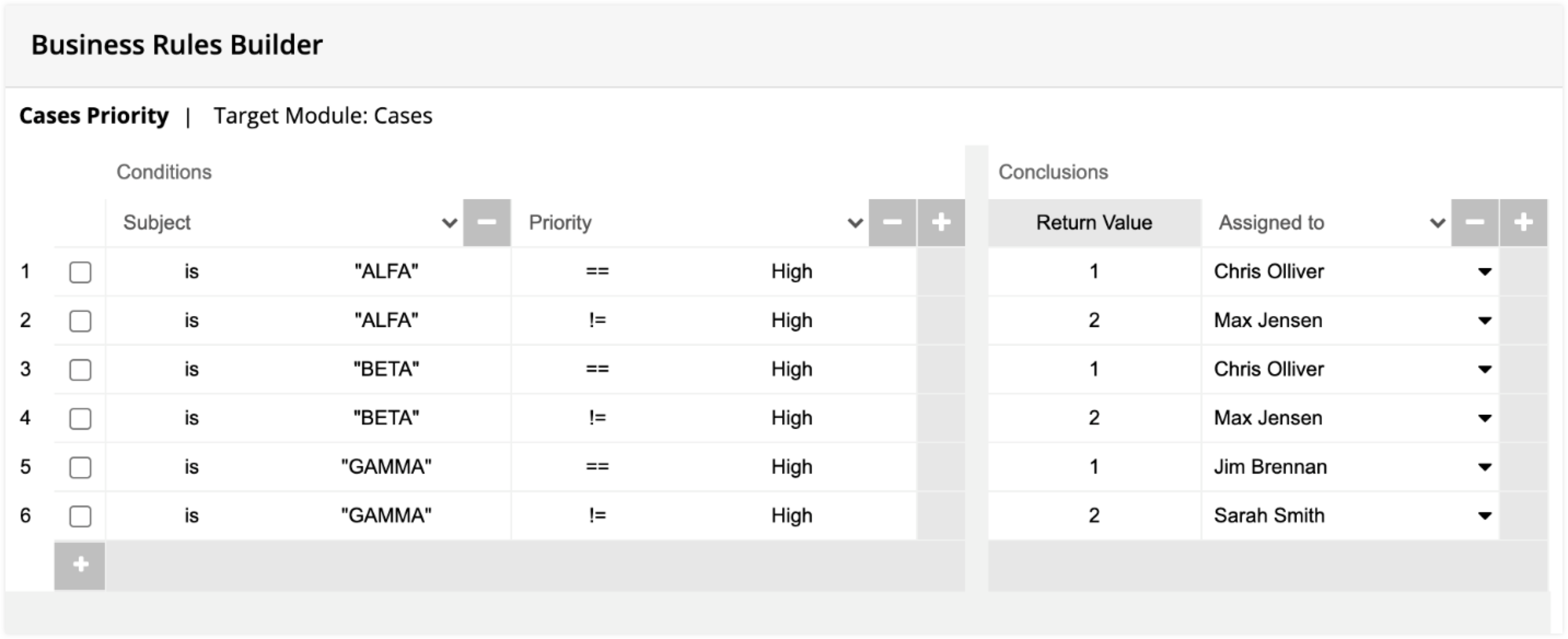
Task: Click the High priority value in row 4
Action: 791,418
